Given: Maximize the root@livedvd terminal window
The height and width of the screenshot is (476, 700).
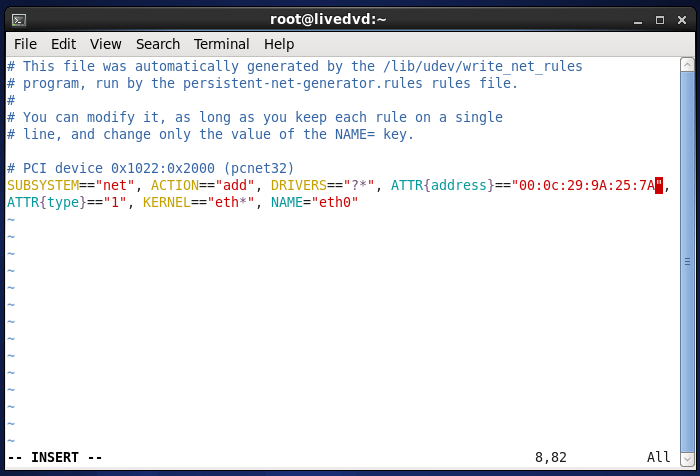Looking at the screenshot, I should point(660,20).
